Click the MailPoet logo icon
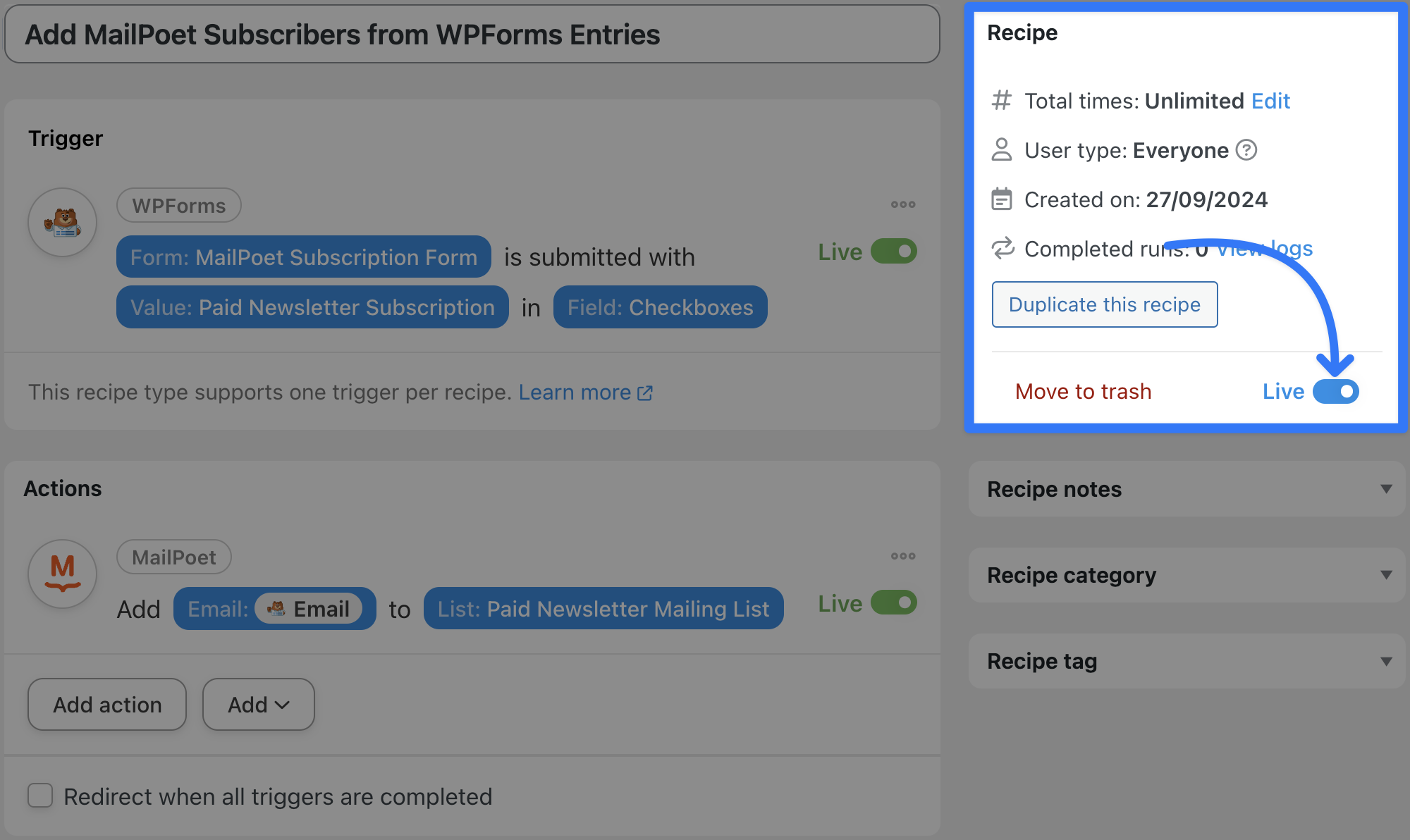The width and height of the screenshot is (1410, 840). point(63,574)
